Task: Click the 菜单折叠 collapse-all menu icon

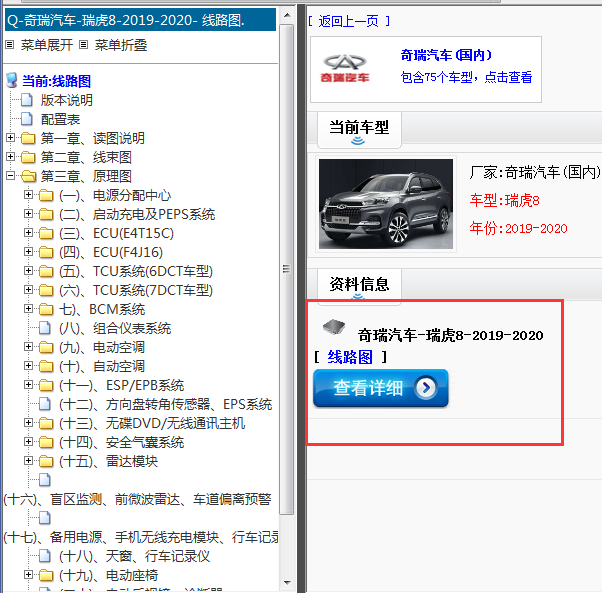Action: (x=83, y=45)
